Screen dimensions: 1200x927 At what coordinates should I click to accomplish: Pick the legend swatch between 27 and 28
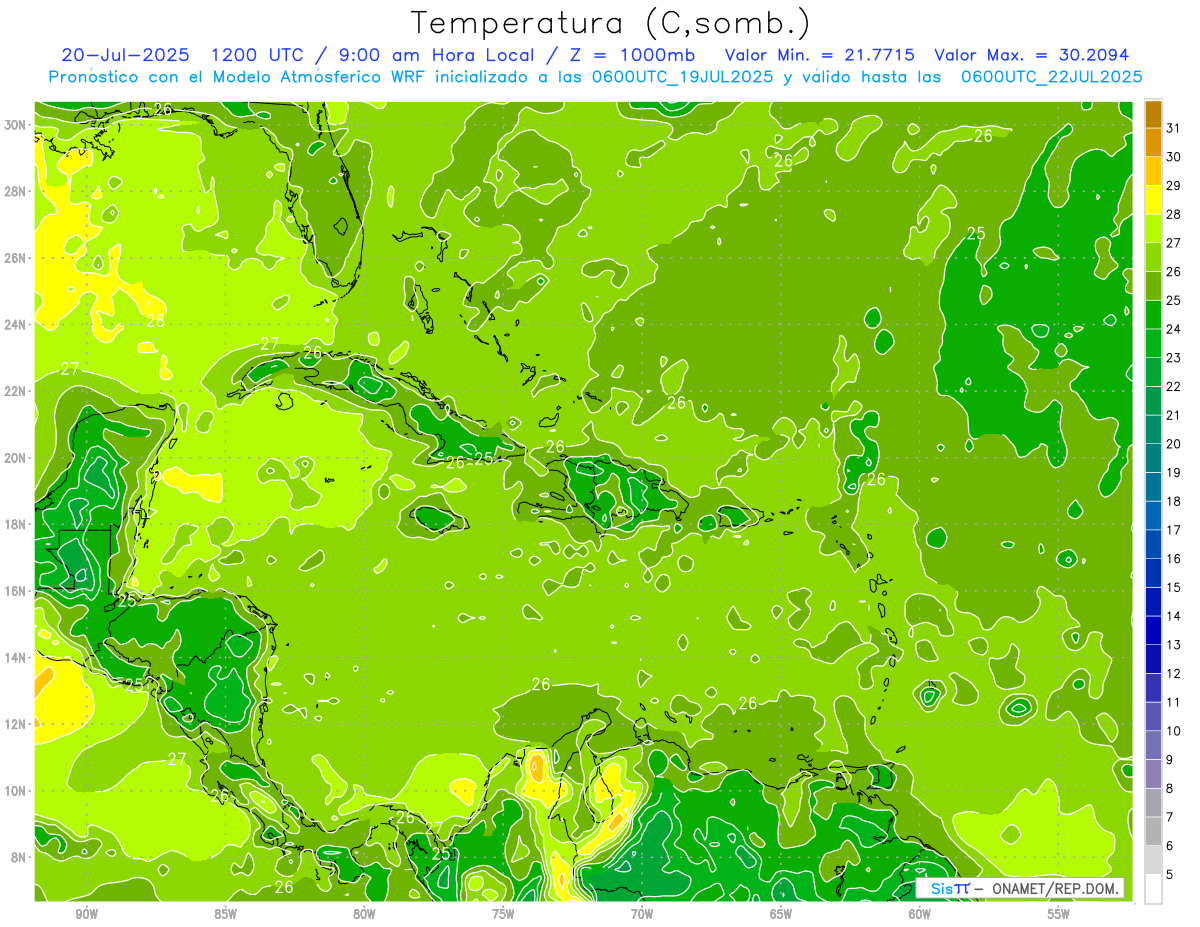pyautogui.click(x=1153, y=228)
